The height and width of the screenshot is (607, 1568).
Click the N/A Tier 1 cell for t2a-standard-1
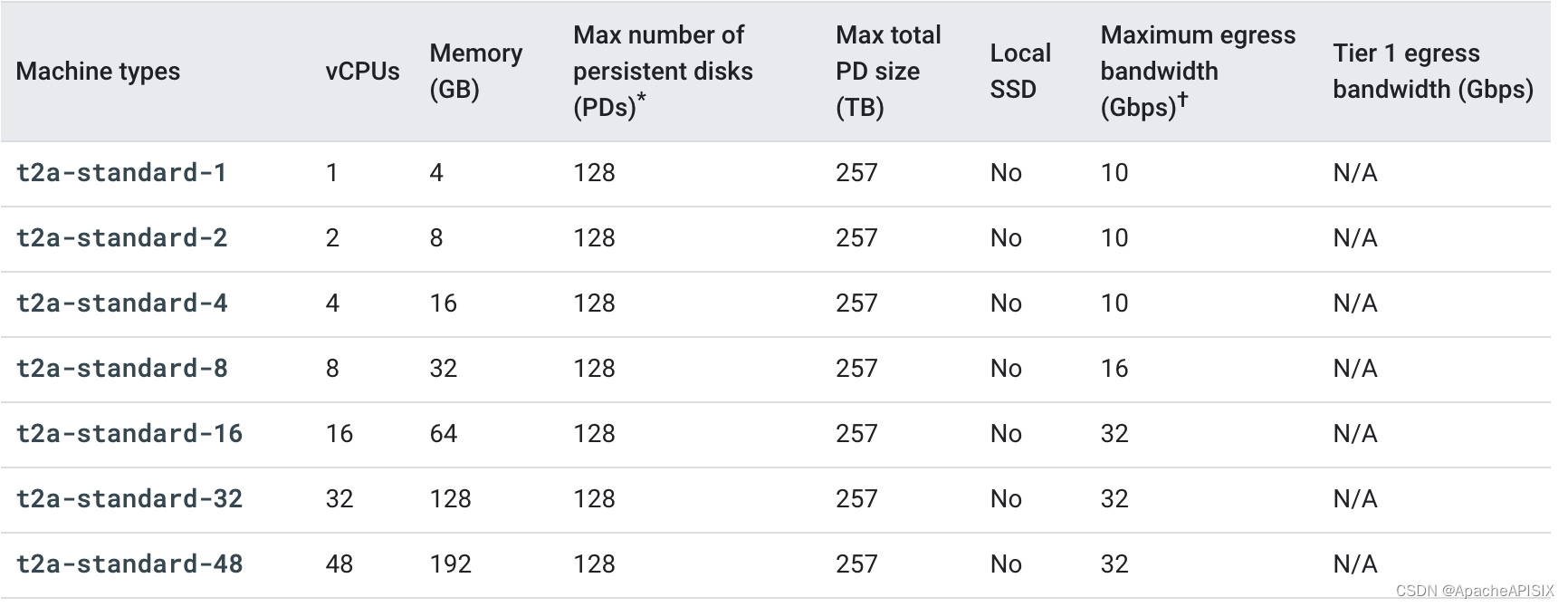click(1354, 172)
